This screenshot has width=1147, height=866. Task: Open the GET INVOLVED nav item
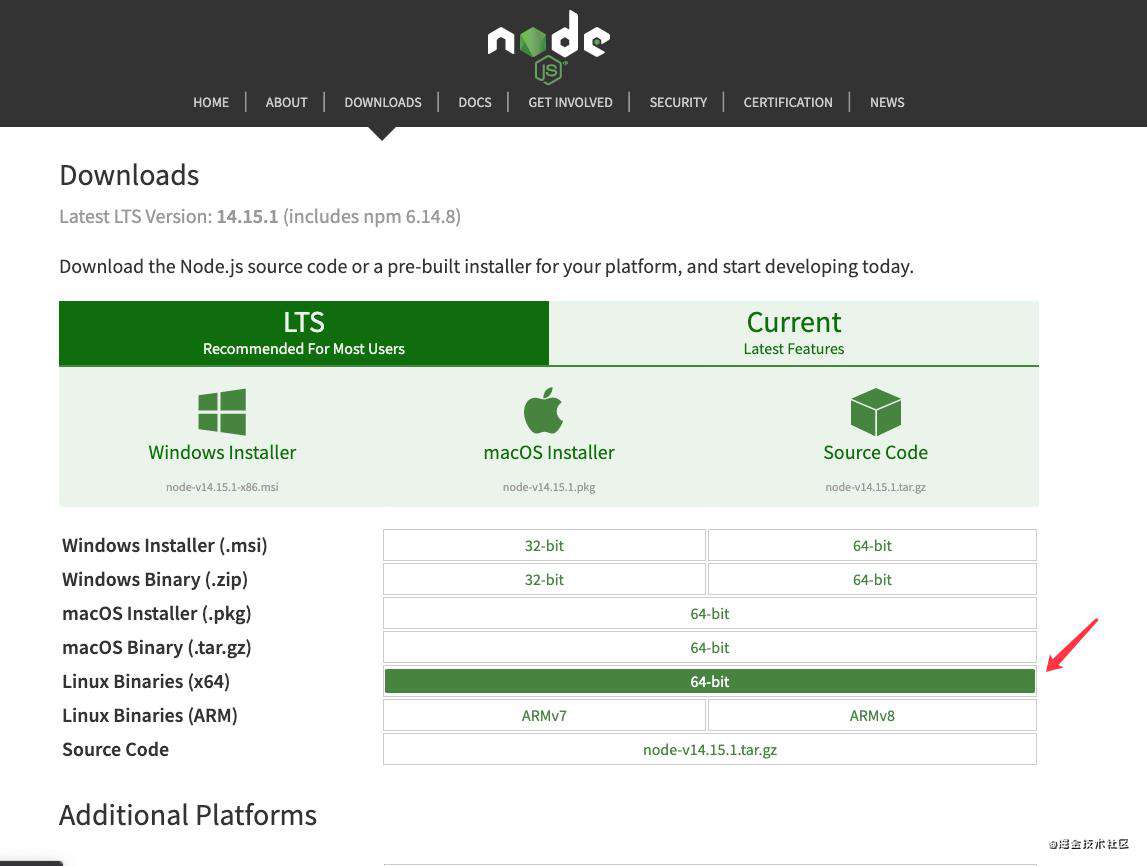coord(571,102)
